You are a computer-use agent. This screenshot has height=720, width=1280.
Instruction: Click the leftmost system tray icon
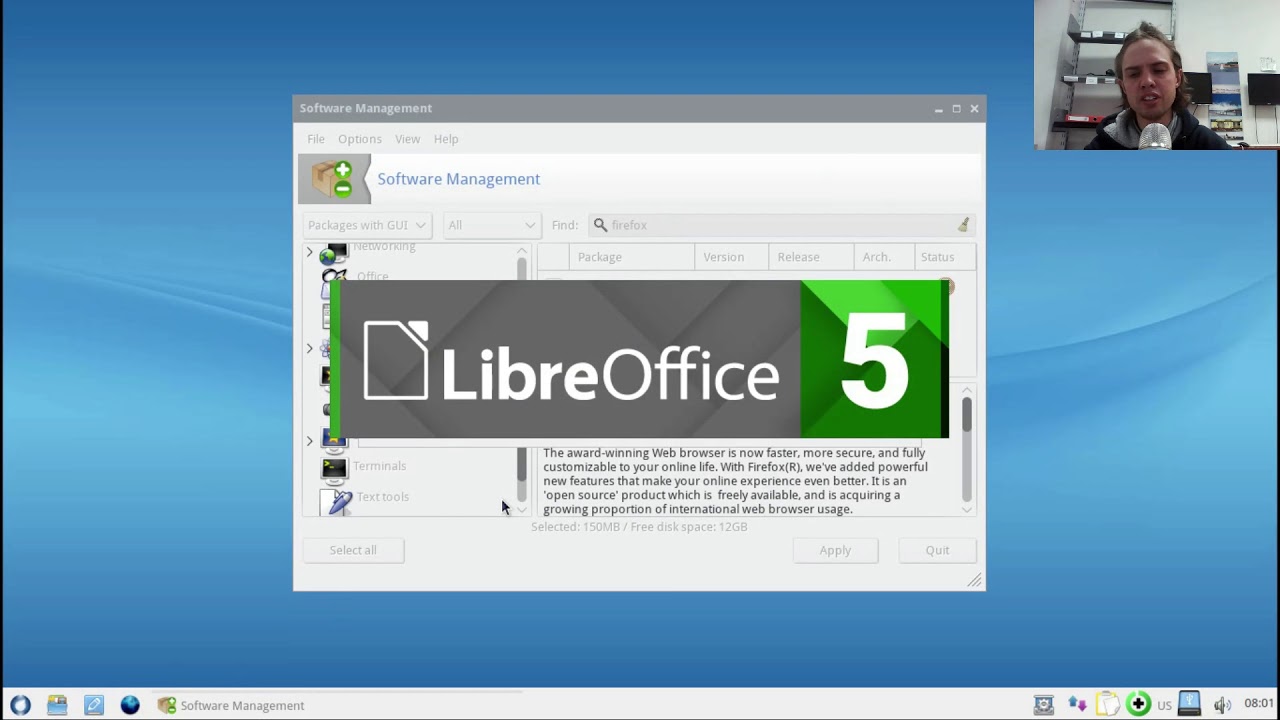click(1044, 705)
